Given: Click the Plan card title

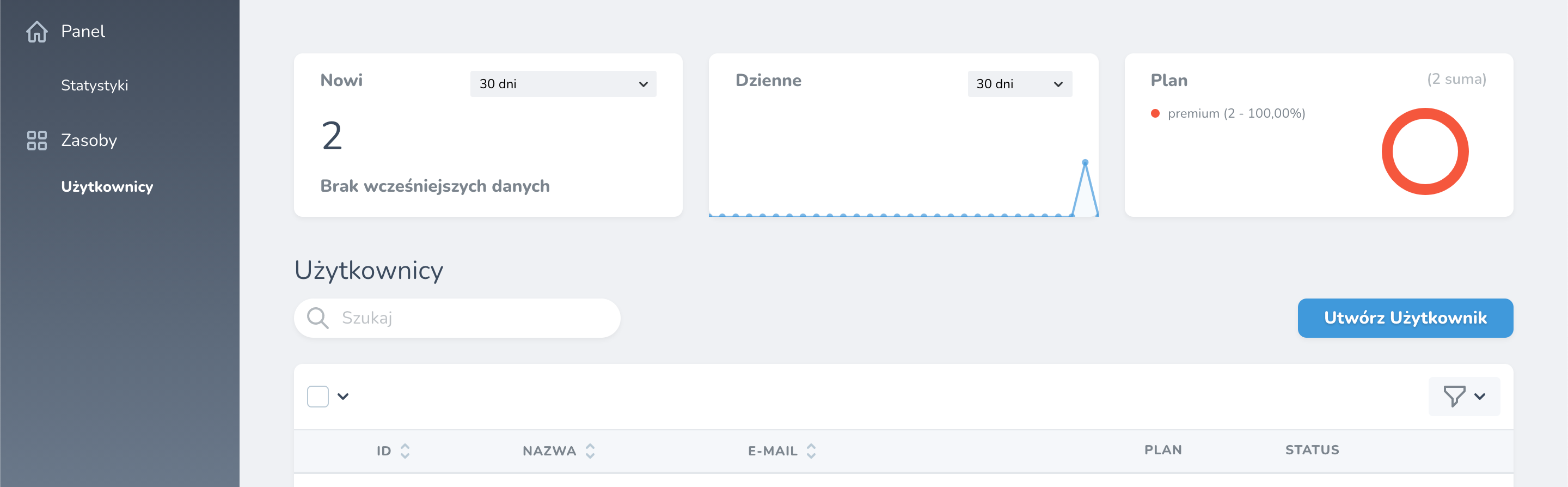Looking at the screenshot, I should pyautogui.click(x=1169, y=81).
